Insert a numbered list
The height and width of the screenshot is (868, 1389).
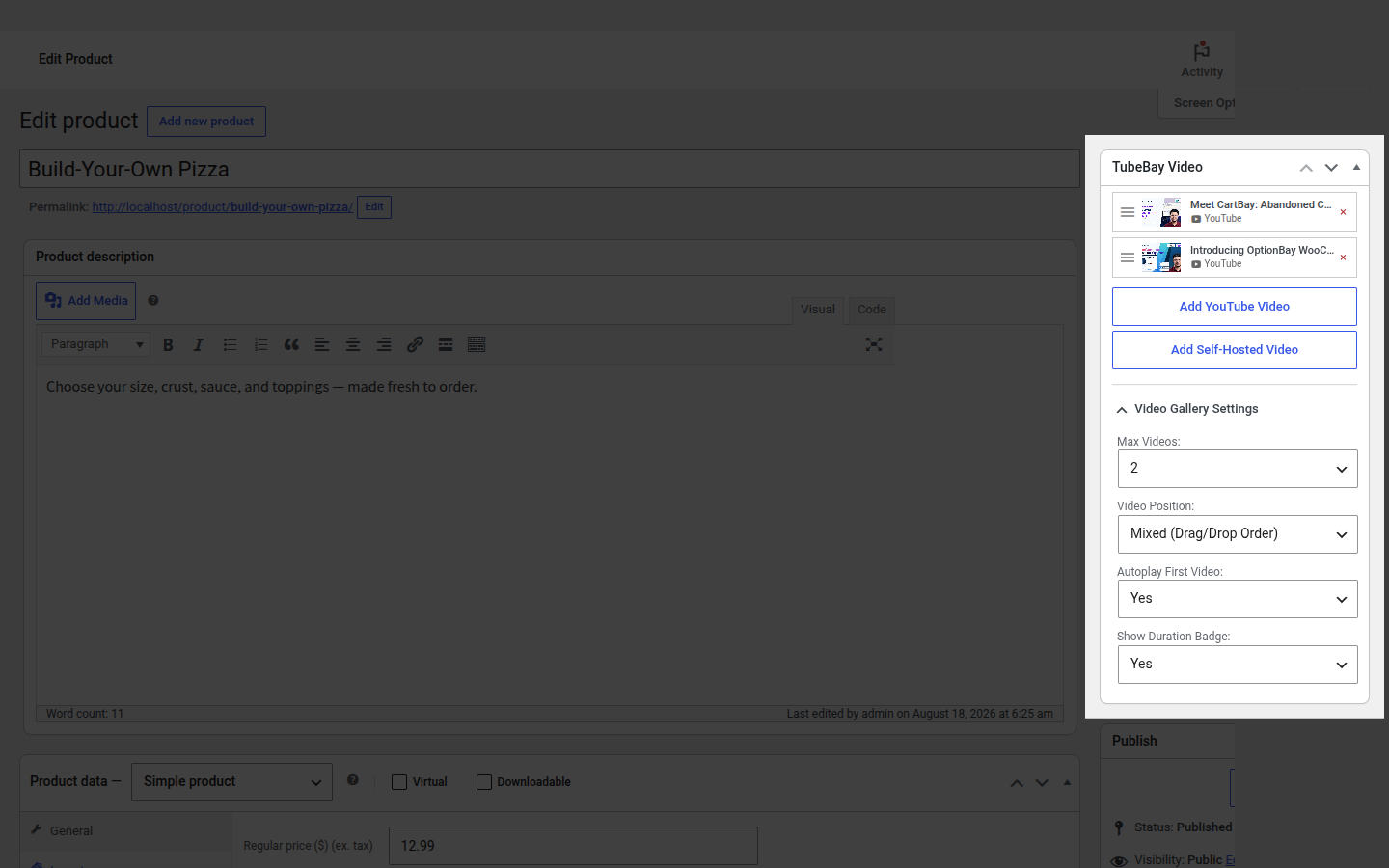point(260,344)
